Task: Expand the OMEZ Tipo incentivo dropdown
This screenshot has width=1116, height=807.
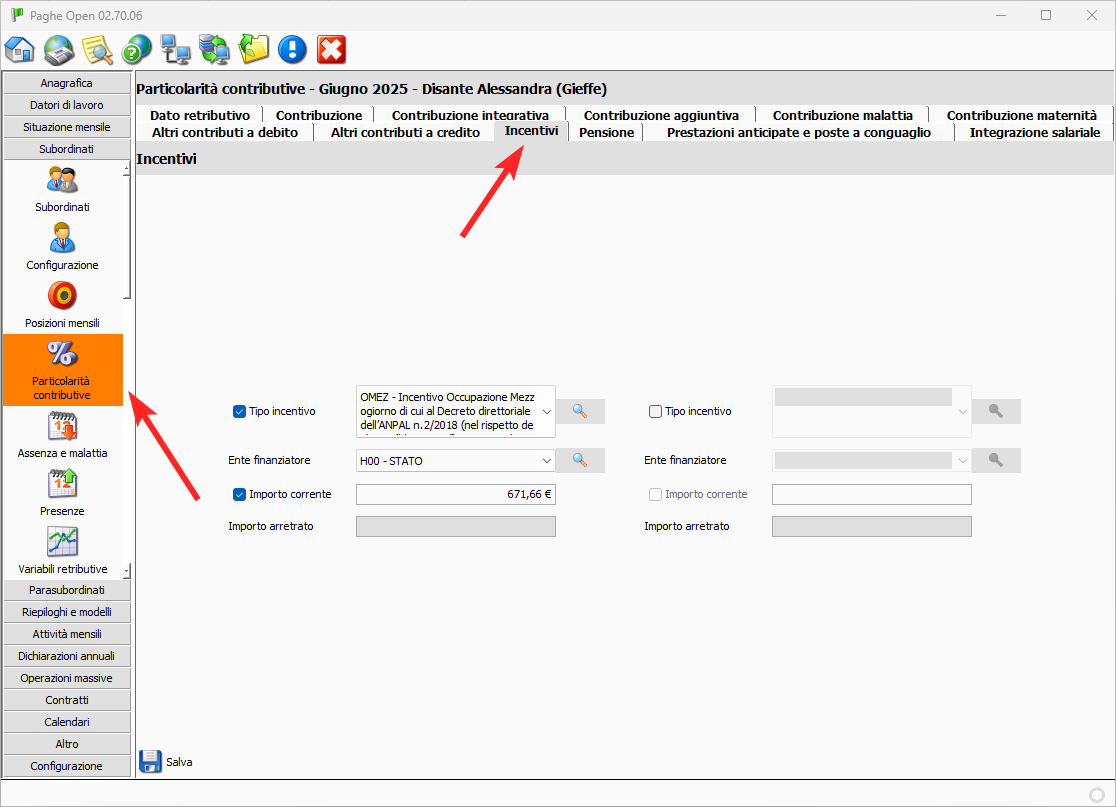Action: click(x=546, y=411)
